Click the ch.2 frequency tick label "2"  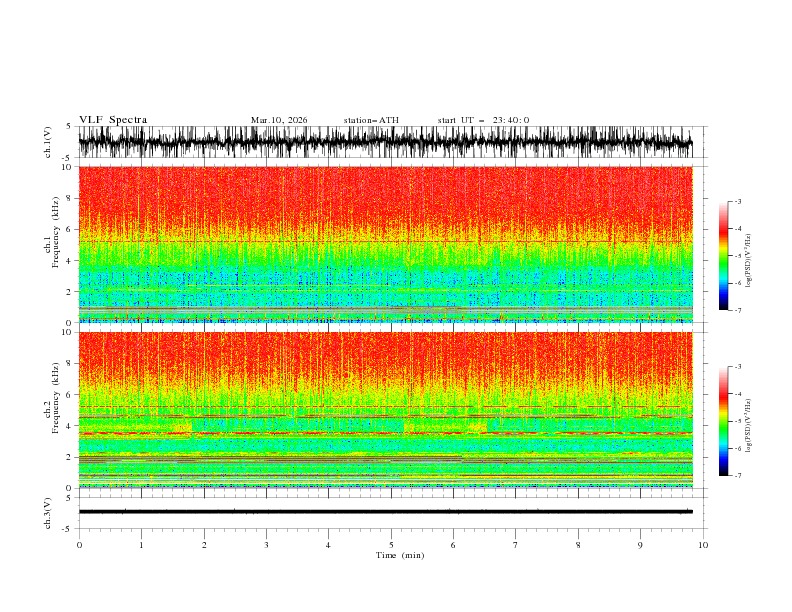click(x=69, y=457)
